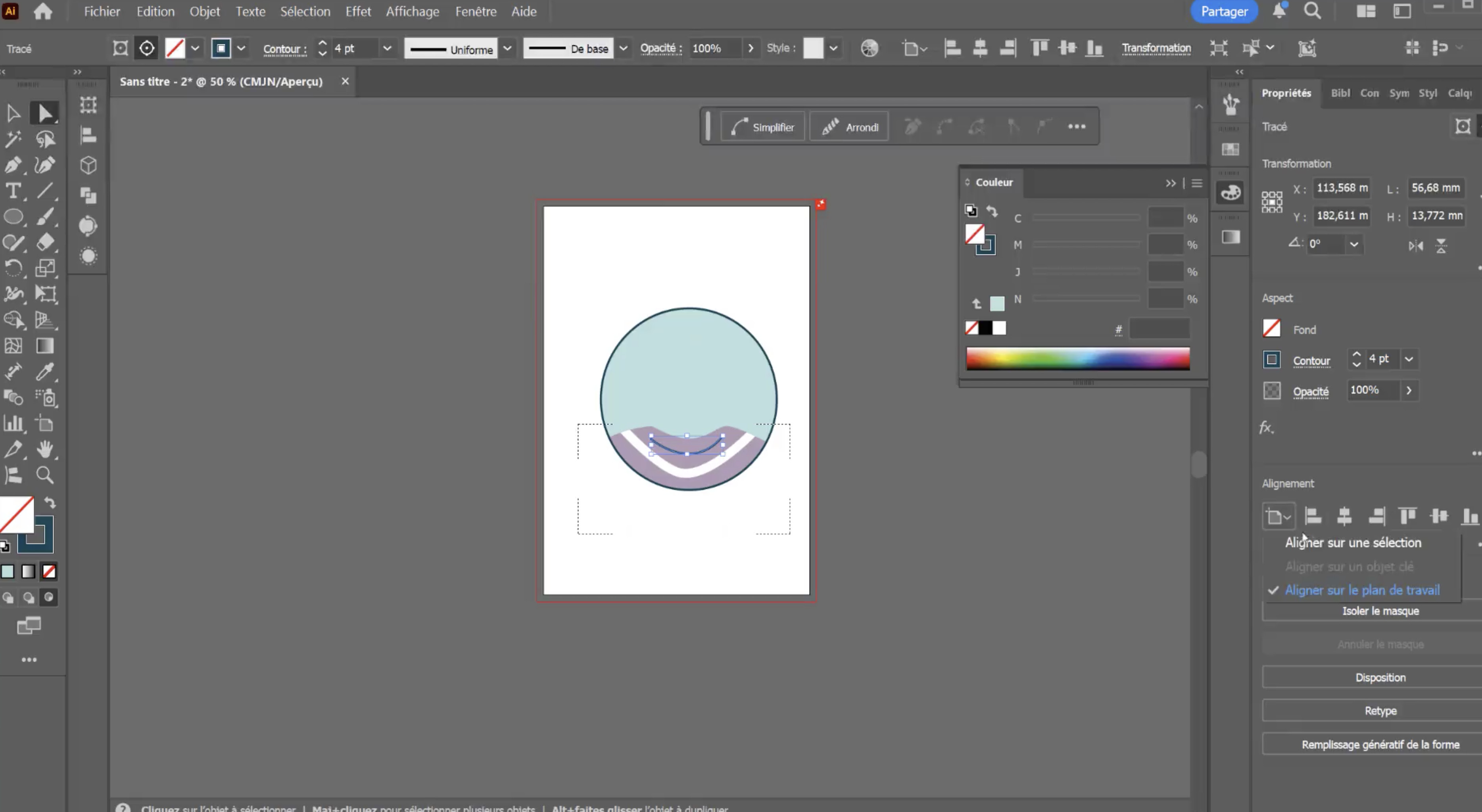The width and height of the screenshot is (1482, 812).
Task: Click the Simplifier path button
Action: point(762,127)
